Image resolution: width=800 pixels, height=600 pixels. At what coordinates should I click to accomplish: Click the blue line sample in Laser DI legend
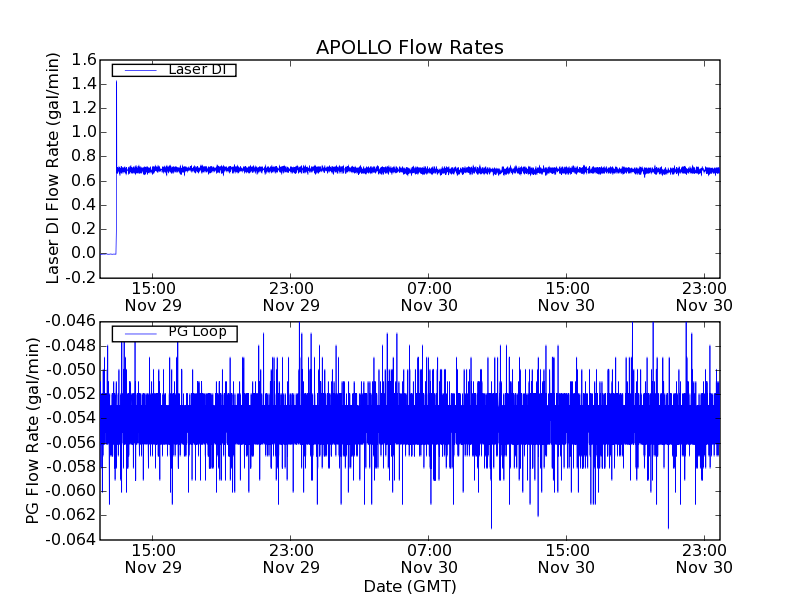pos(138,70)
